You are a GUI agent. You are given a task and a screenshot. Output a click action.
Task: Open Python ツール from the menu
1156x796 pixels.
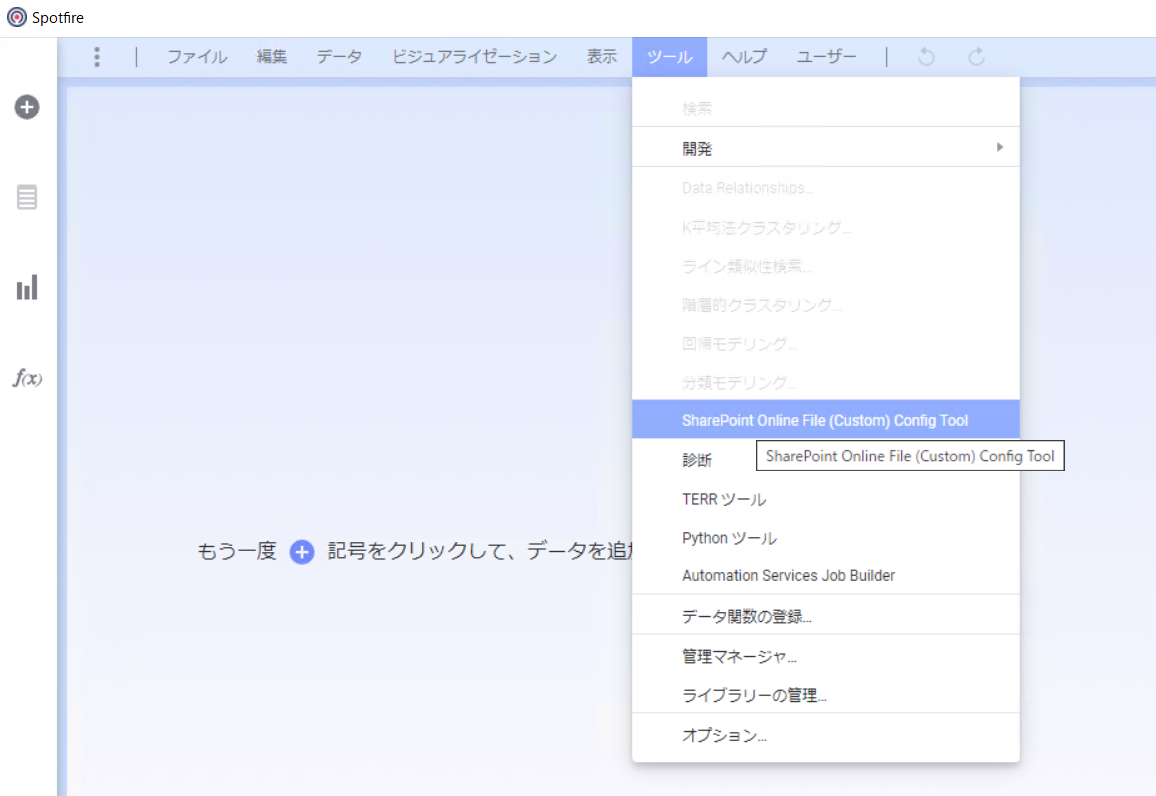point(826,538)
